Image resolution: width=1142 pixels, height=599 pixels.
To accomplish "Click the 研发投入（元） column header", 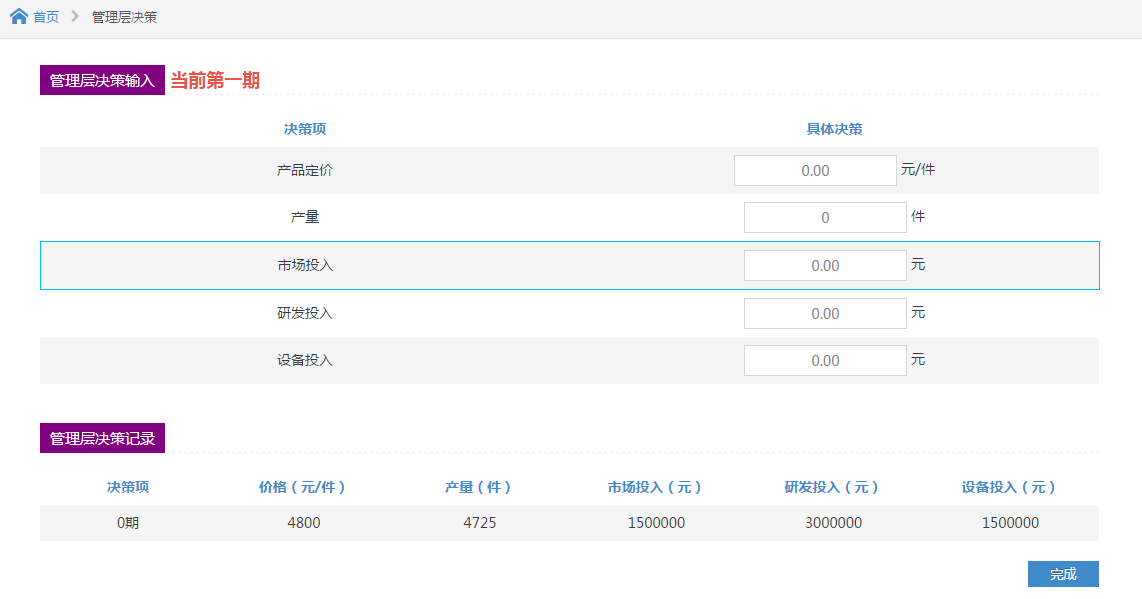I will pos(831,487).
